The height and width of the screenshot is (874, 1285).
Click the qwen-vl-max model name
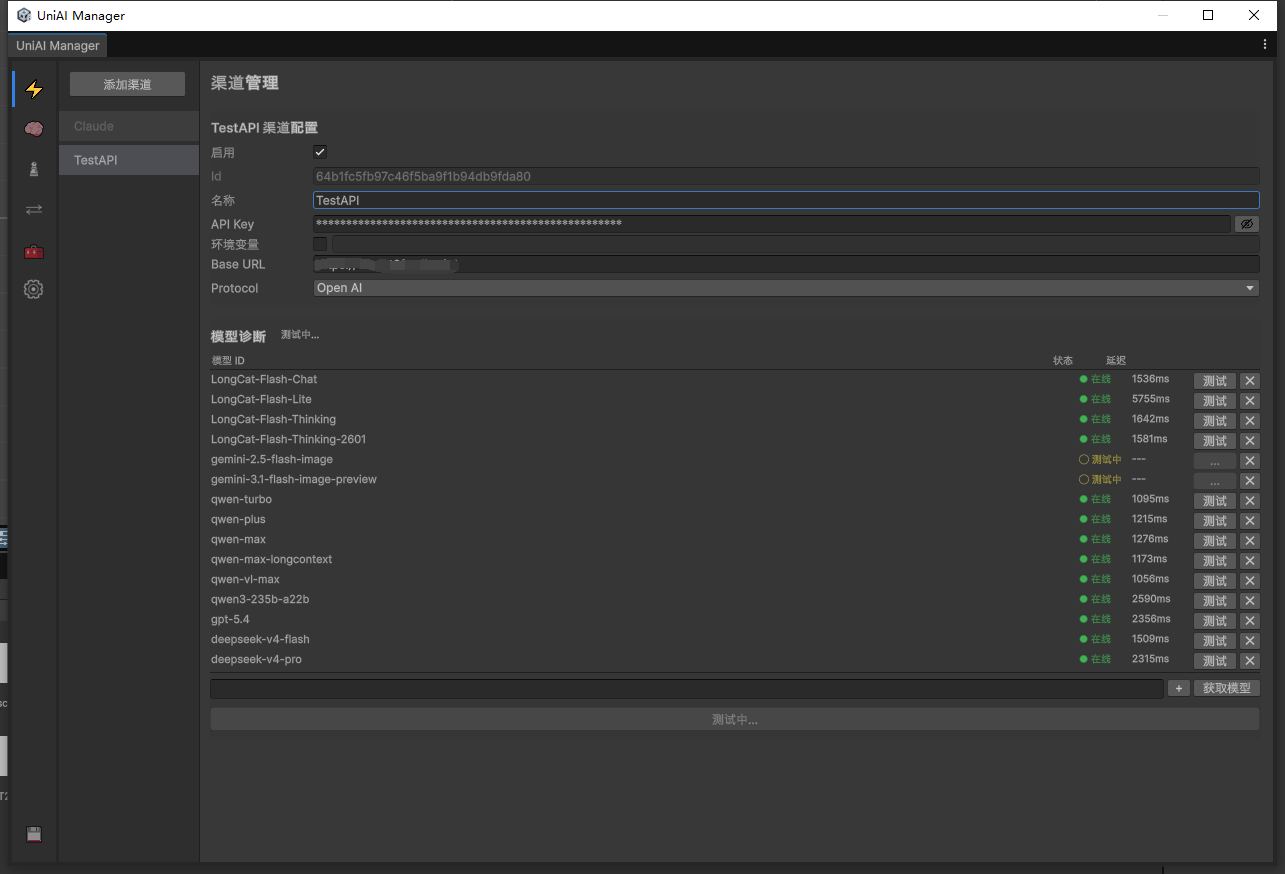pos(245,579)
